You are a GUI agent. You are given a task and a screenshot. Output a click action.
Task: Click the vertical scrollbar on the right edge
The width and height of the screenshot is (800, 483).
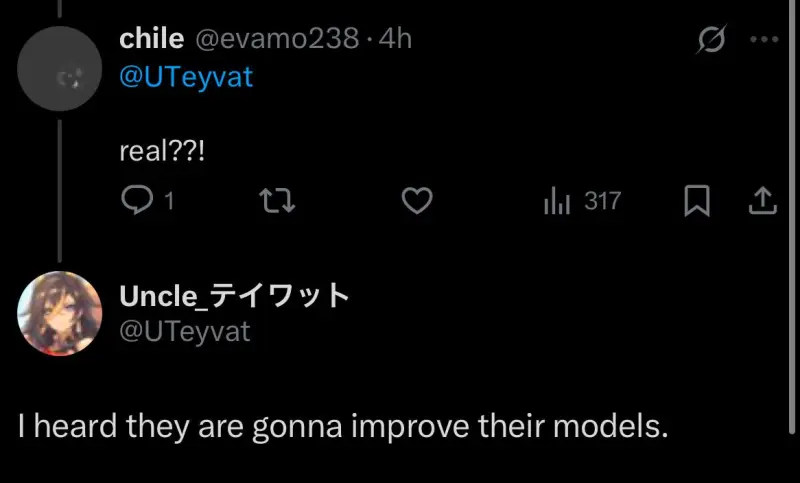click(x=793, y=240)
